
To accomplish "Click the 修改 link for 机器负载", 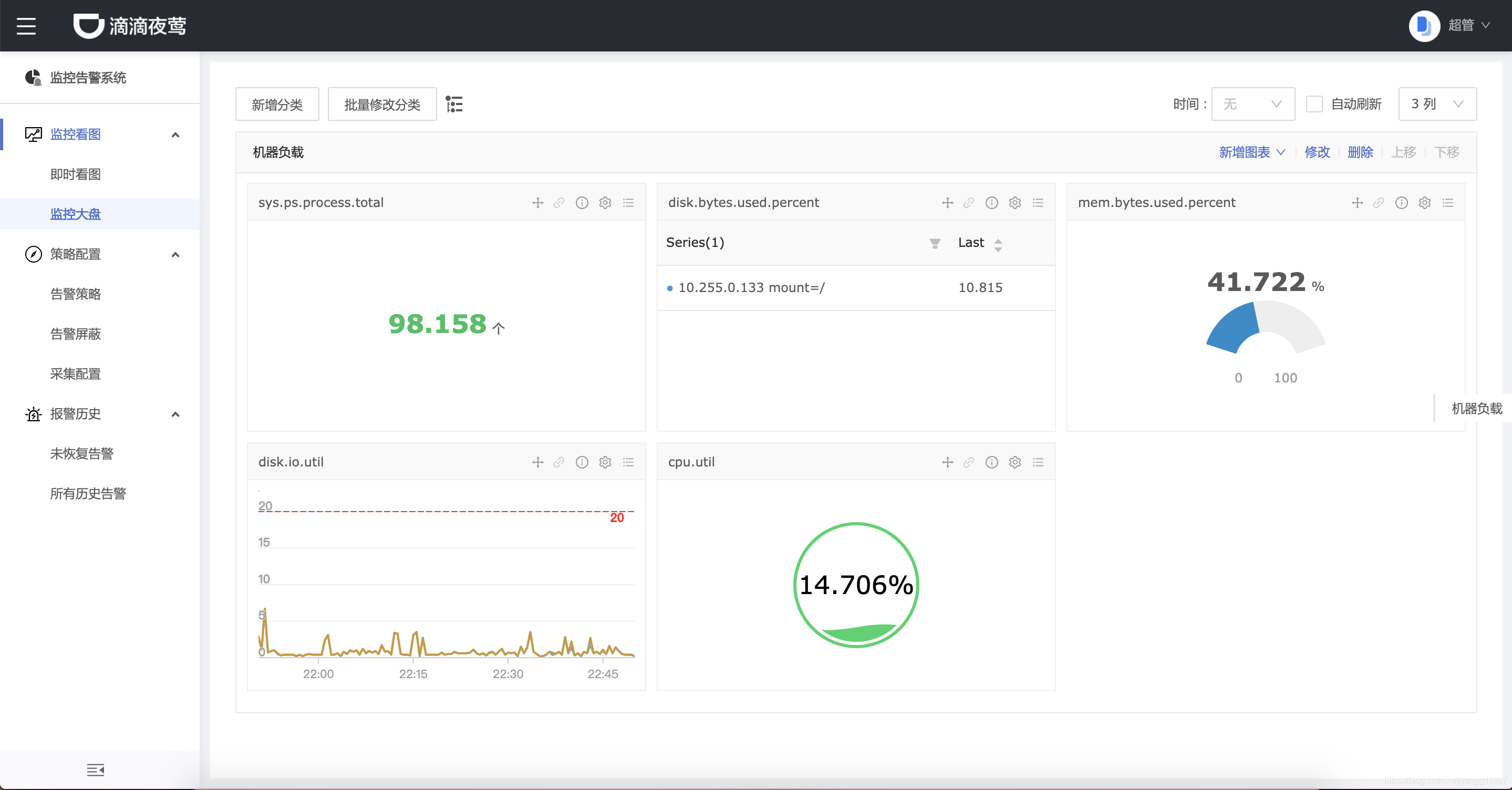I will pos(1317,153).
